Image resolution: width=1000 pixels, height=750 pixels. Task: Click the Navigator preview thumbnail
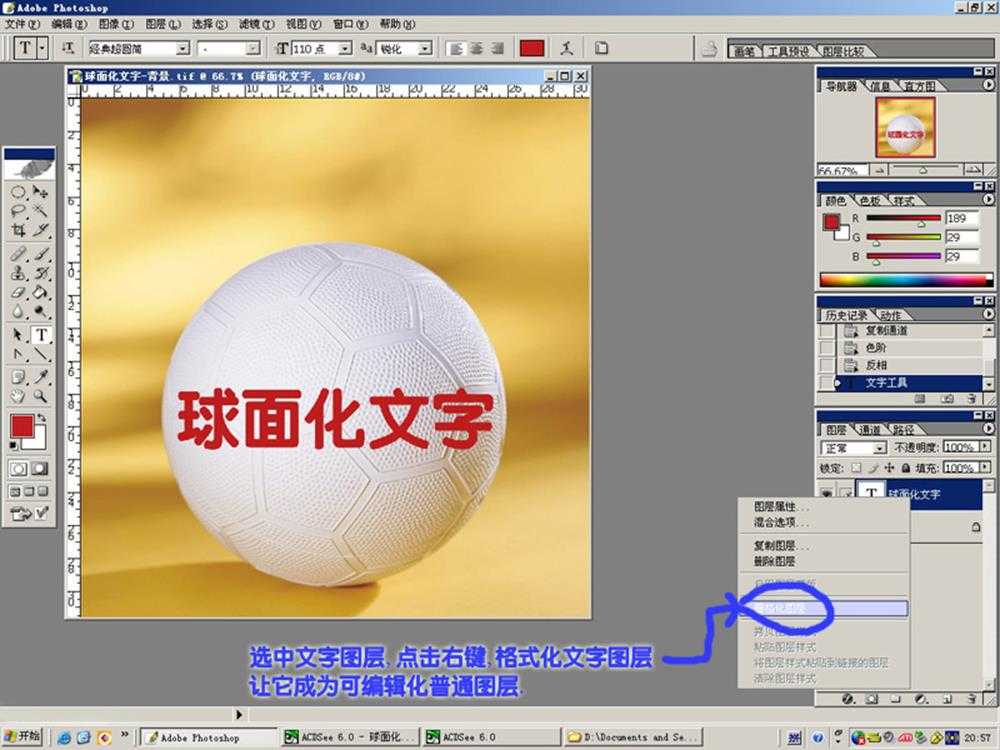[905, 127]
